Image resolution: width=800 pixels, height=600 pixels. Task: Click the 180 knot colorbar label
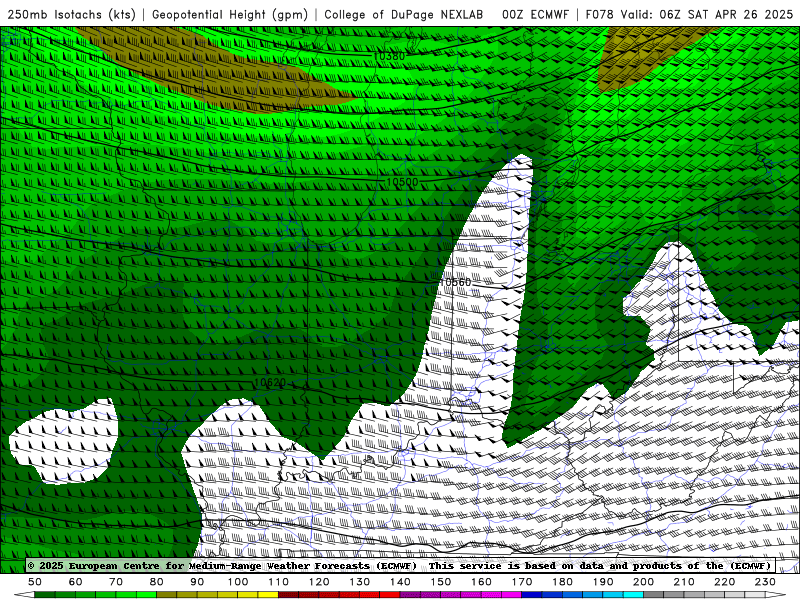(x=562, y=582)
